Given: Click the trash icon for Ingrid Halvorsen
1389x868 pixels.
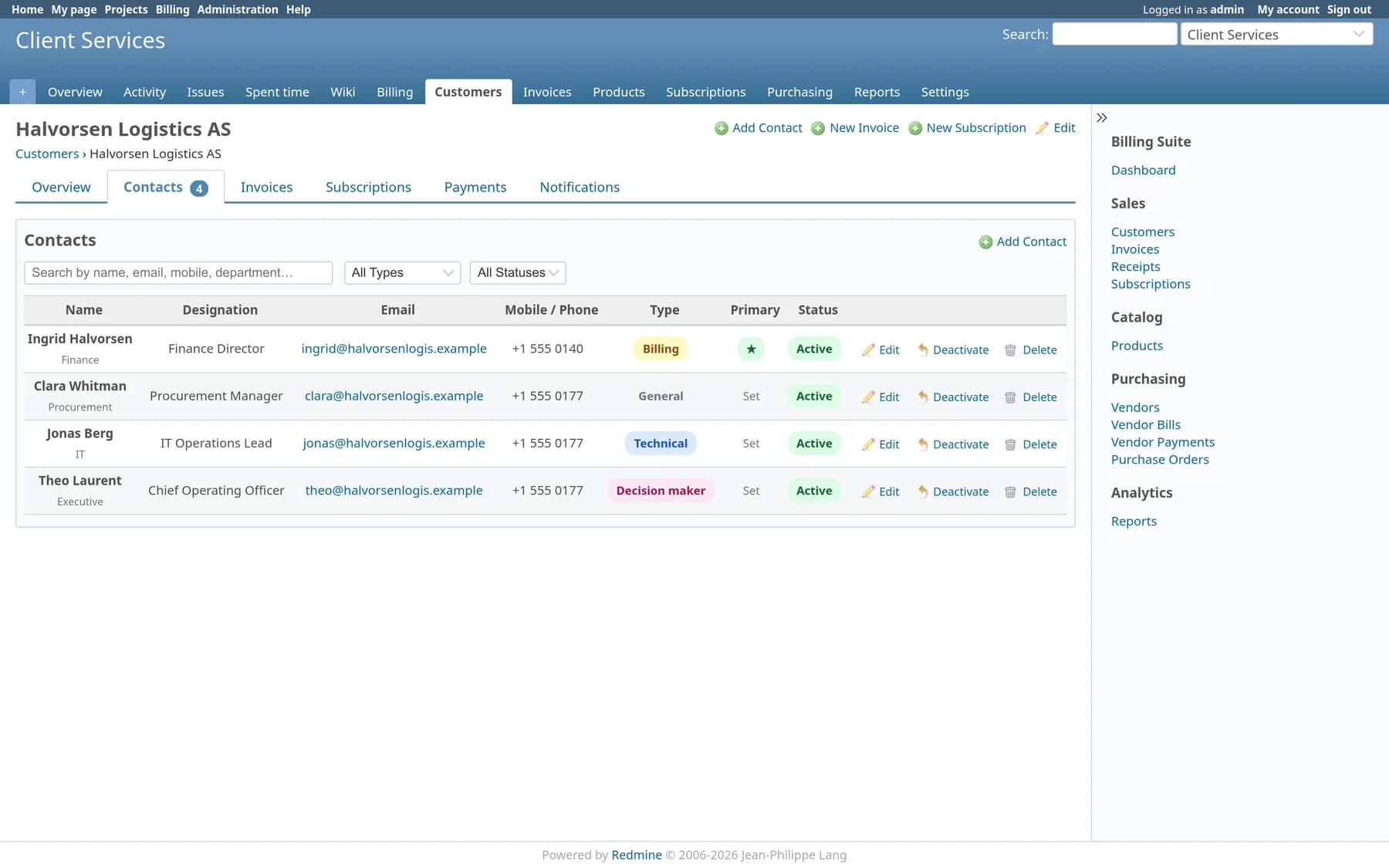Looking at the screenshot, I should coord(1010,350).
